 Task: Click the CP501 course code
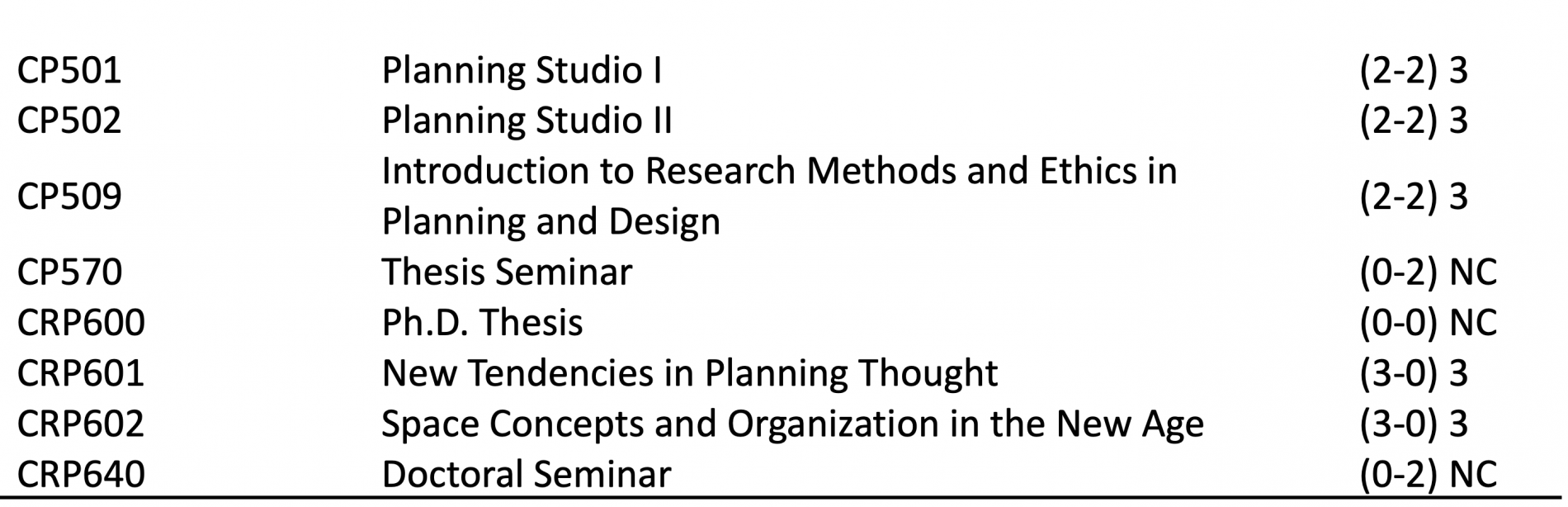click(x=69, y=70)
